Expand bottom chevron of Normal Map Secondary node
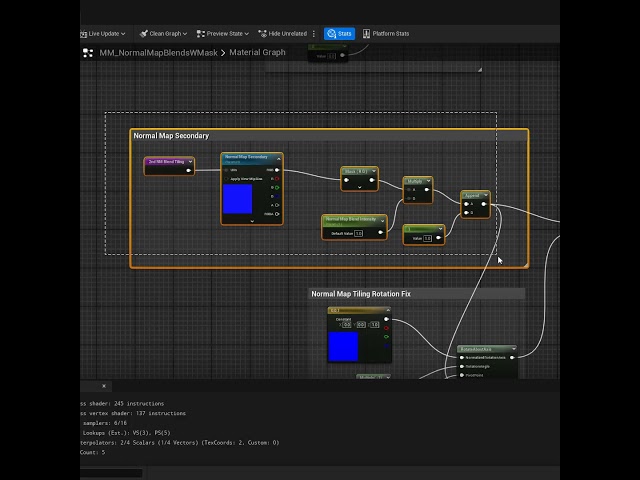 tap(252, 221)
